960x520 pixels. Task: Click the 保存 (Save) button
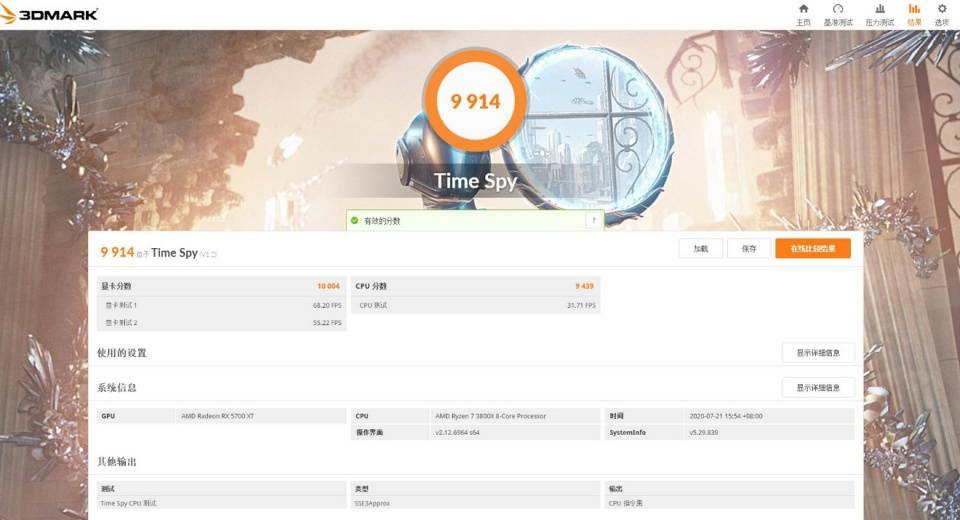(x=749, y=249)
